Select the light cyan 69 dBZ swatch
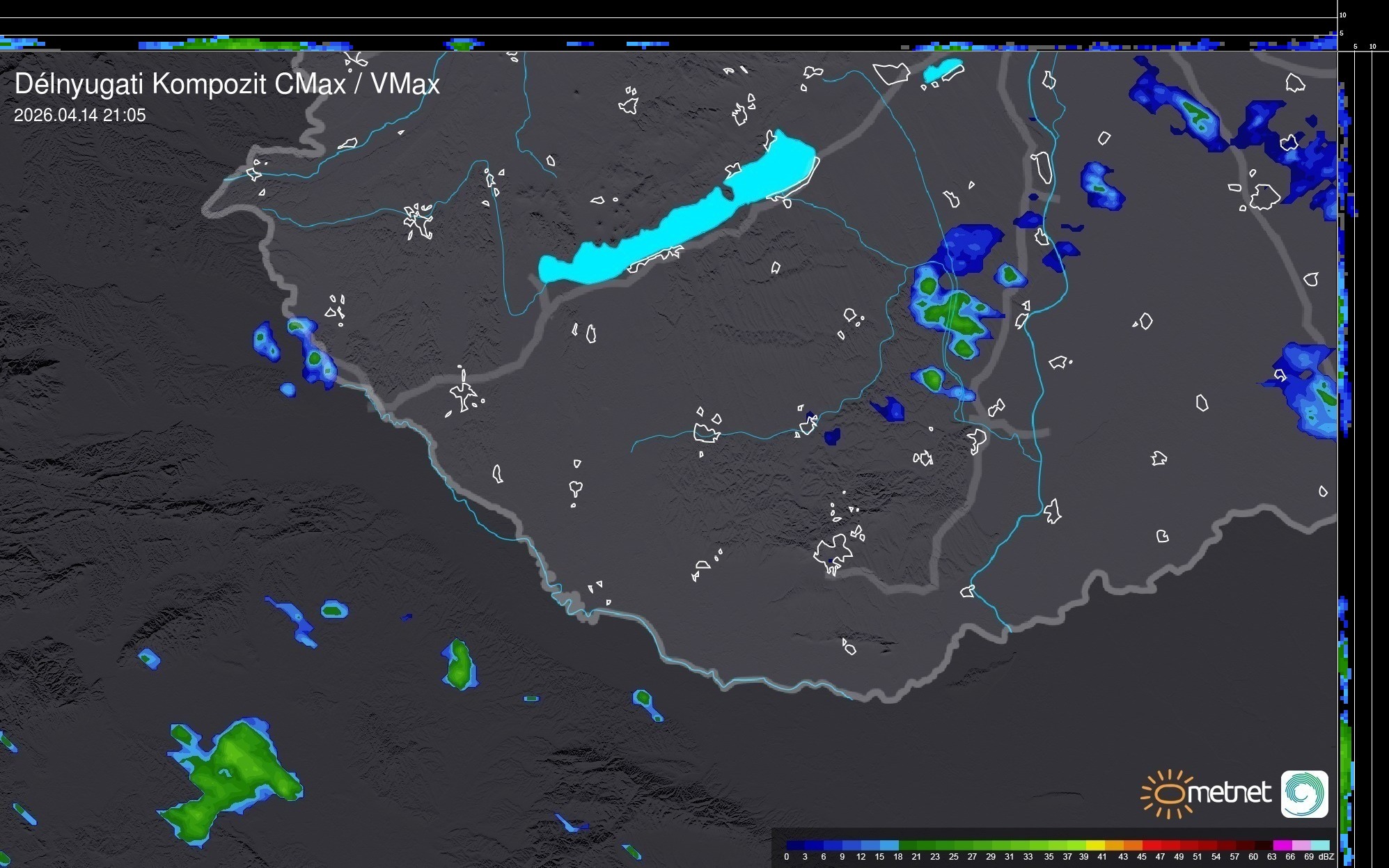The height and width of the screenshot is (868, 1389). click(1320, 845)
